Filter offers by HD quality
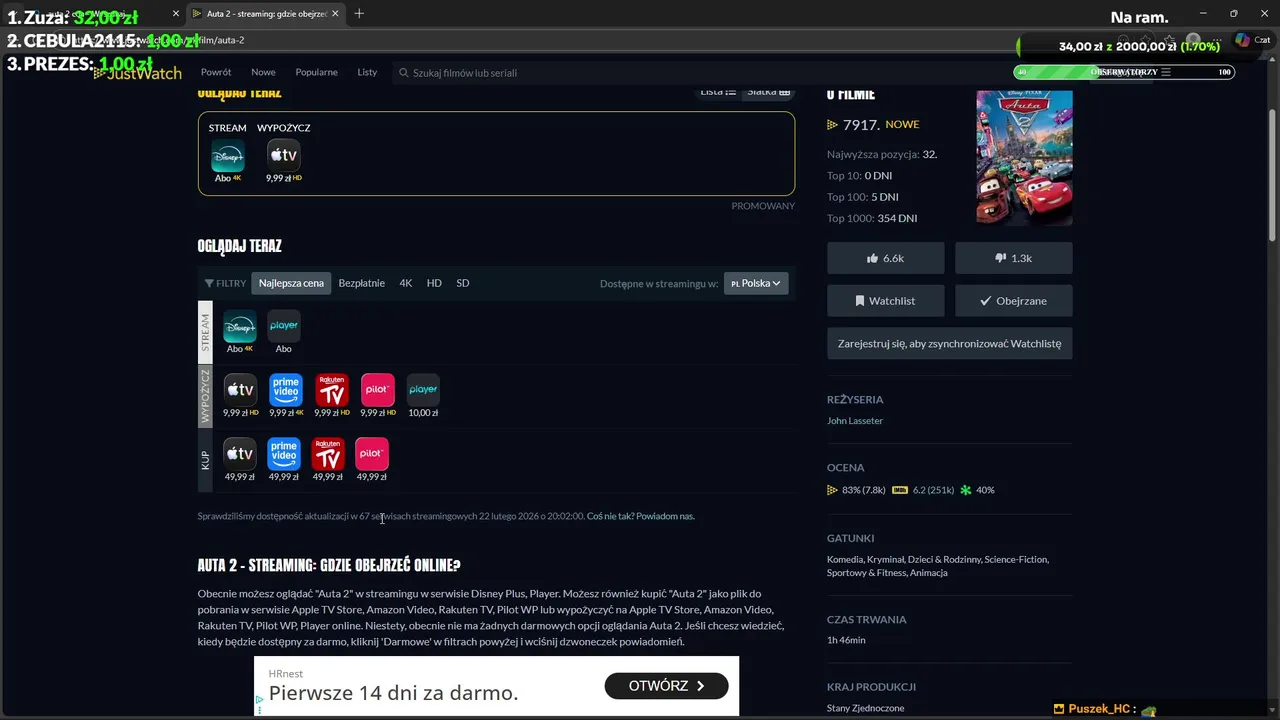The image size is (1280, 720). point(434,283)
